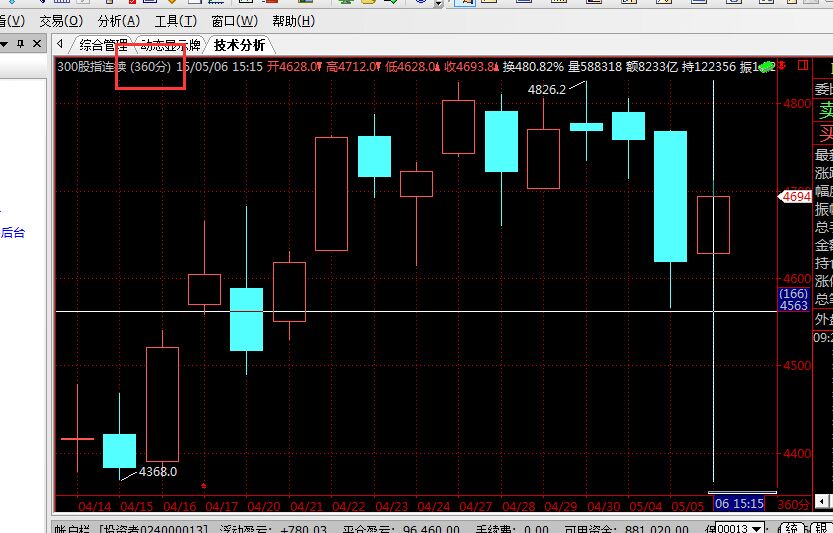Open the account 00013 dropdown
833x533 pixels.
tap(756, 528)
